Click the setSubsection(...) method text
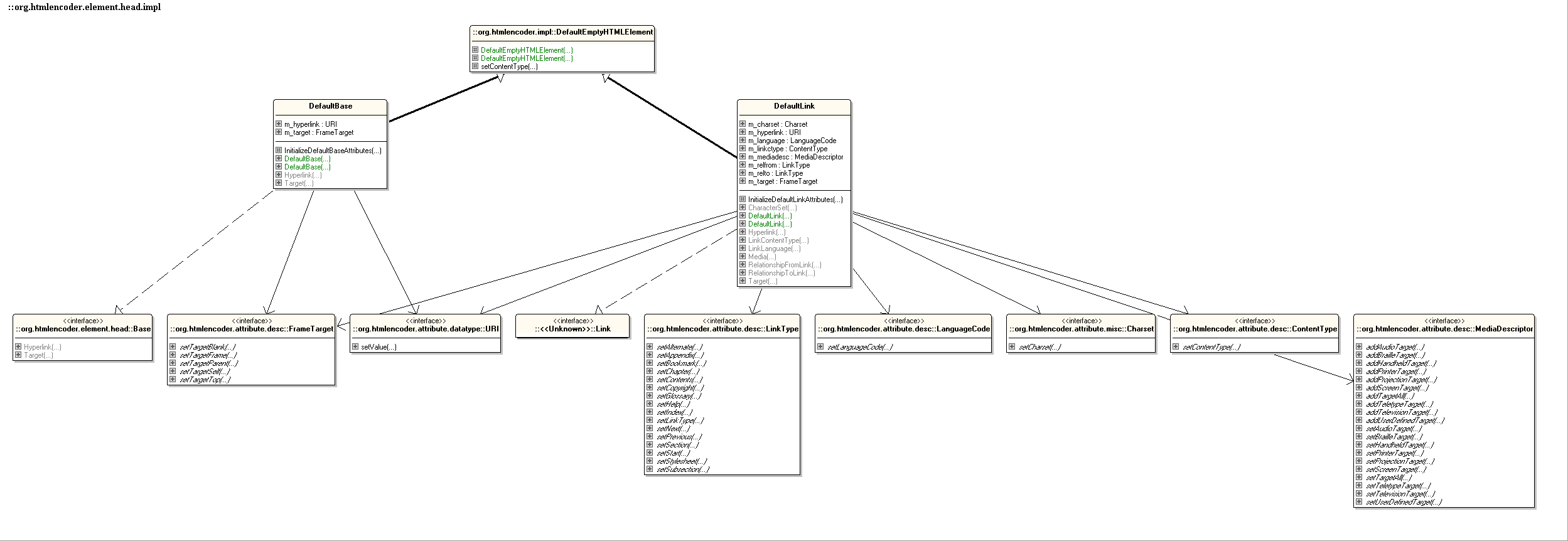Screen dimensions: 1568x541 point(683,469)
